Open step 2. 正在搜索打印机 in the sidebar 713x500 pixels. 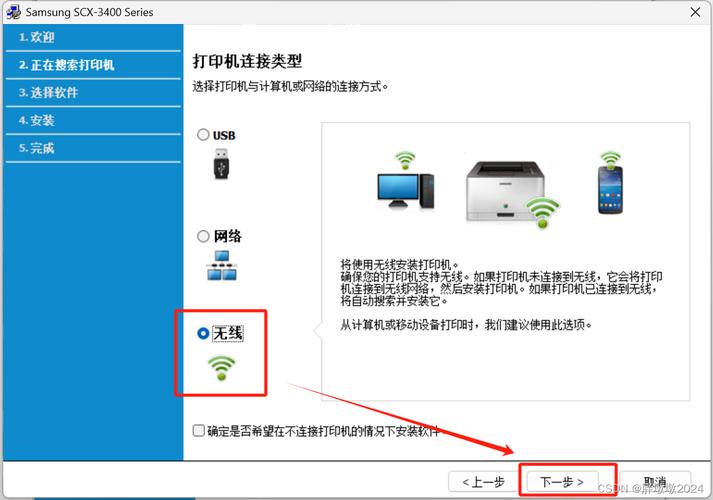point(93,65)
